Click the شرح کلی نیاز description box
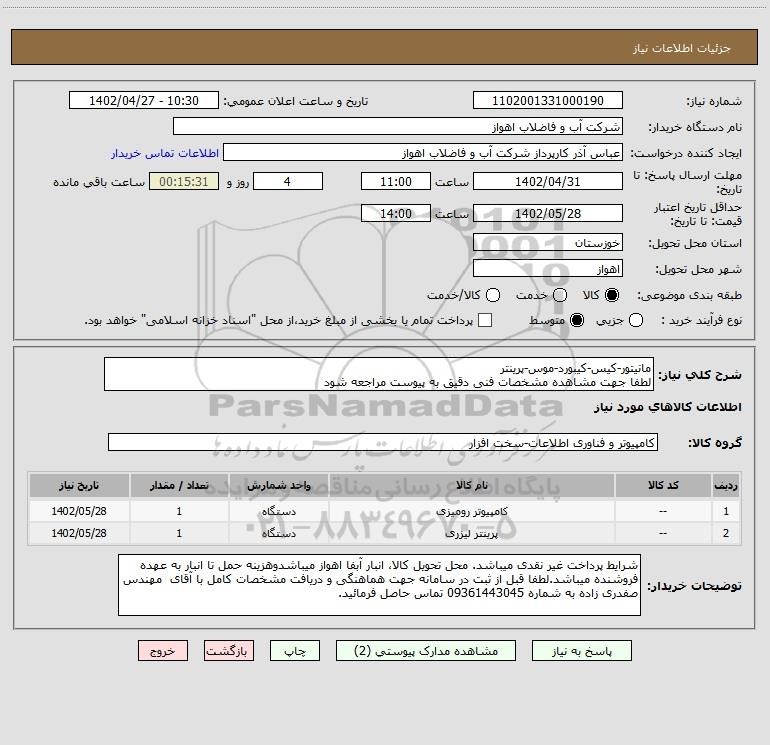The height and width of the screenshot is (745, 770). click(379, 375)
